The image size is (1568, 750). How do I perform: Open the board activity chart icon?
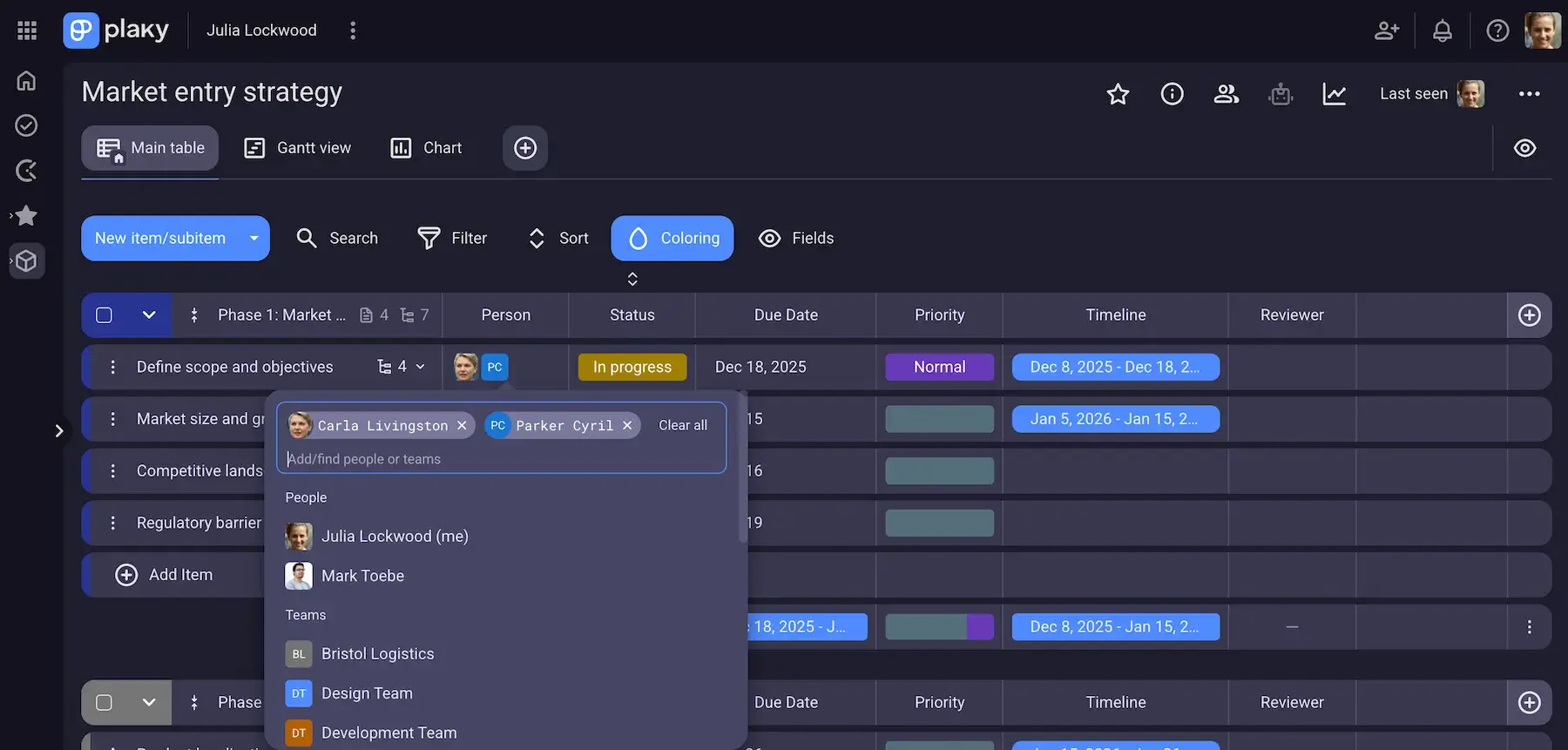point(1335,94)
